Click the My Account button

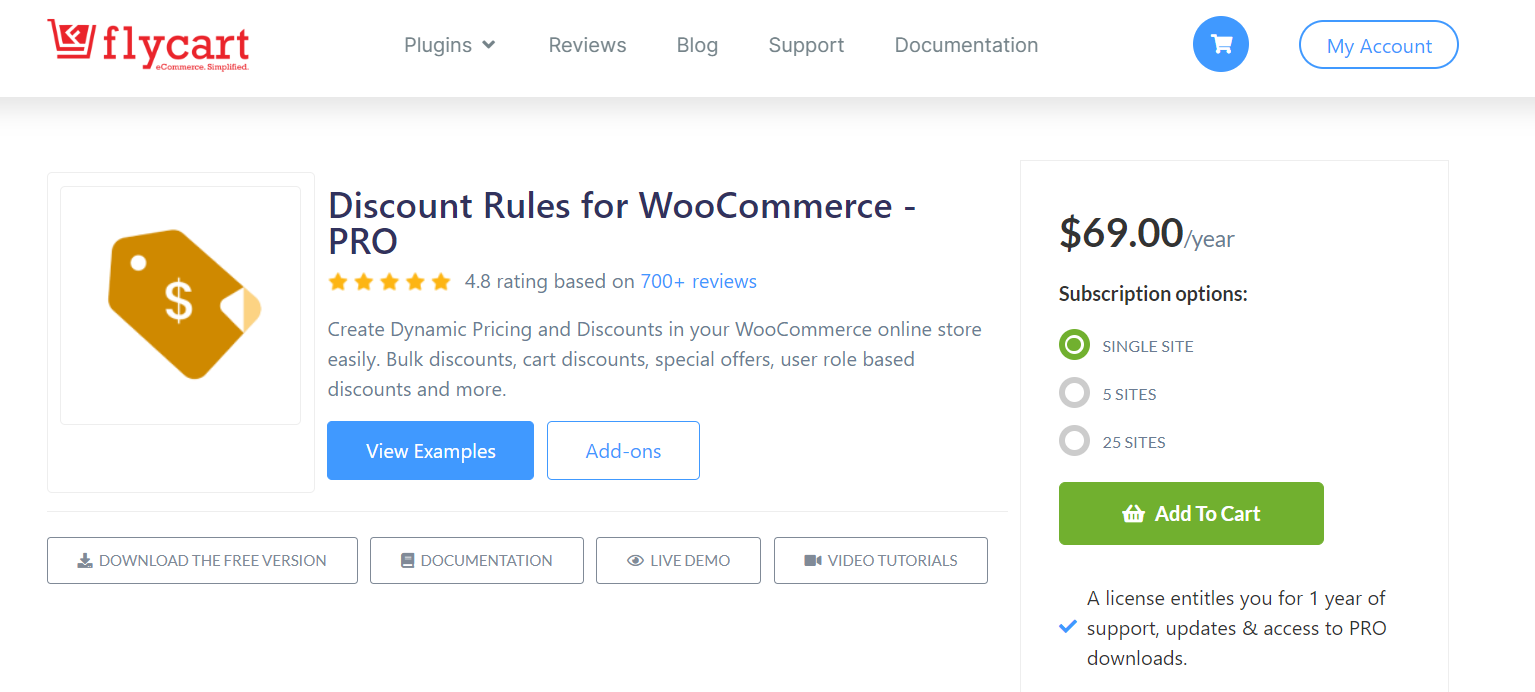1379,45
